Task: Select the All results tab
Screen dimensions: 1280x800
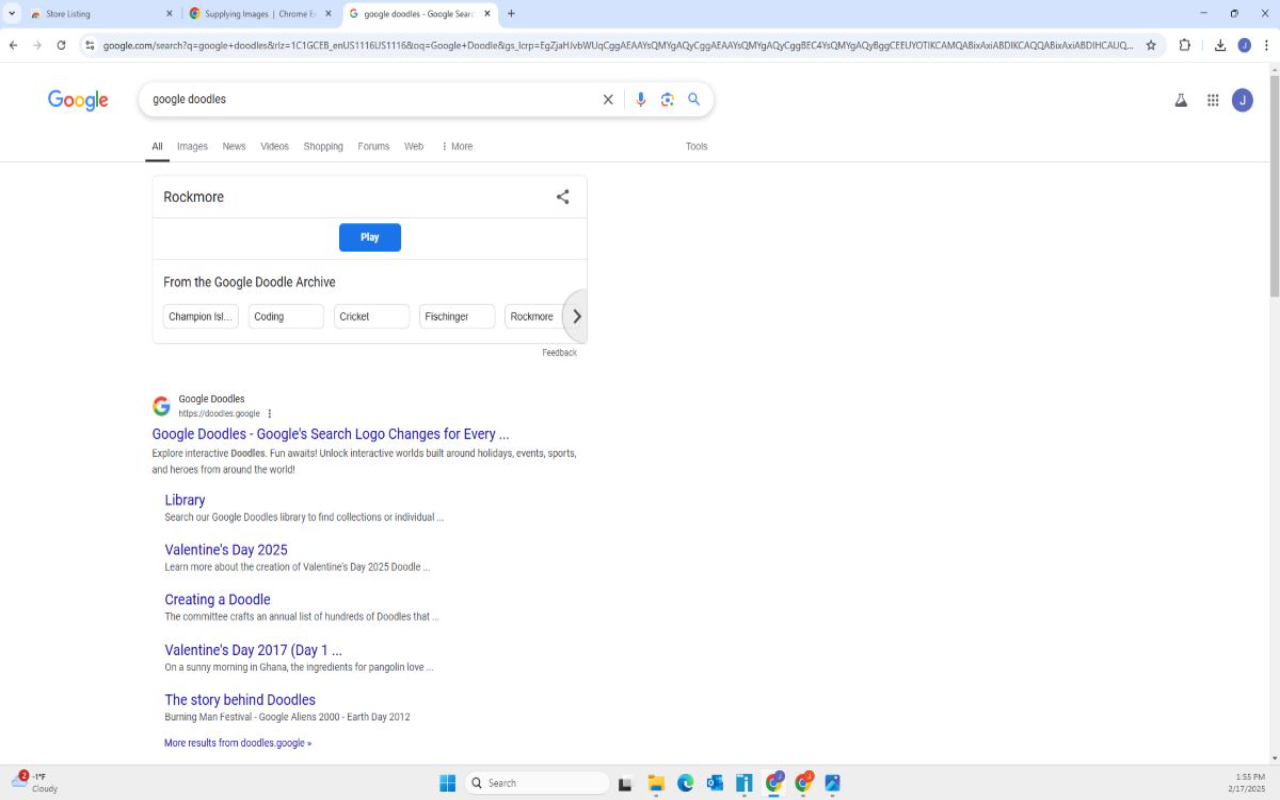Action: coord(157,146)
